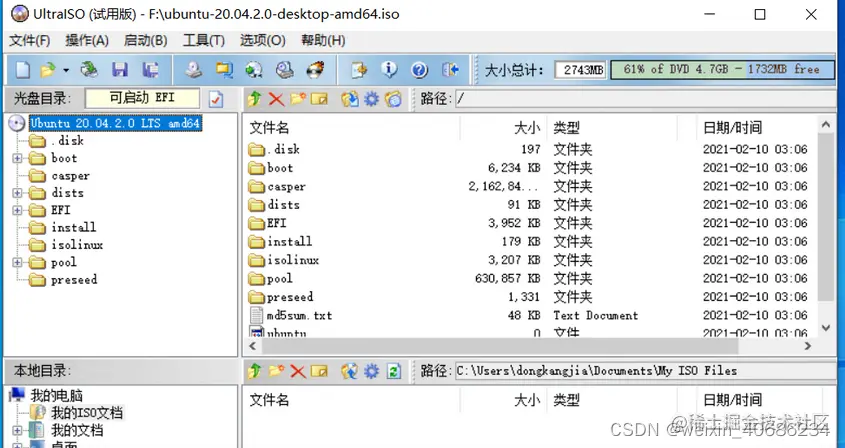
Task: Click the Add-to-image icon in local pane toolbar
Action: [350, 371]
